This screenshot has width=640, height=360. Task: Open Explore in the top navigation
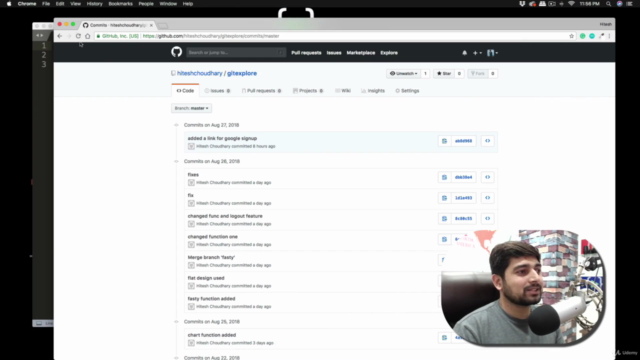tap(389, 53)
